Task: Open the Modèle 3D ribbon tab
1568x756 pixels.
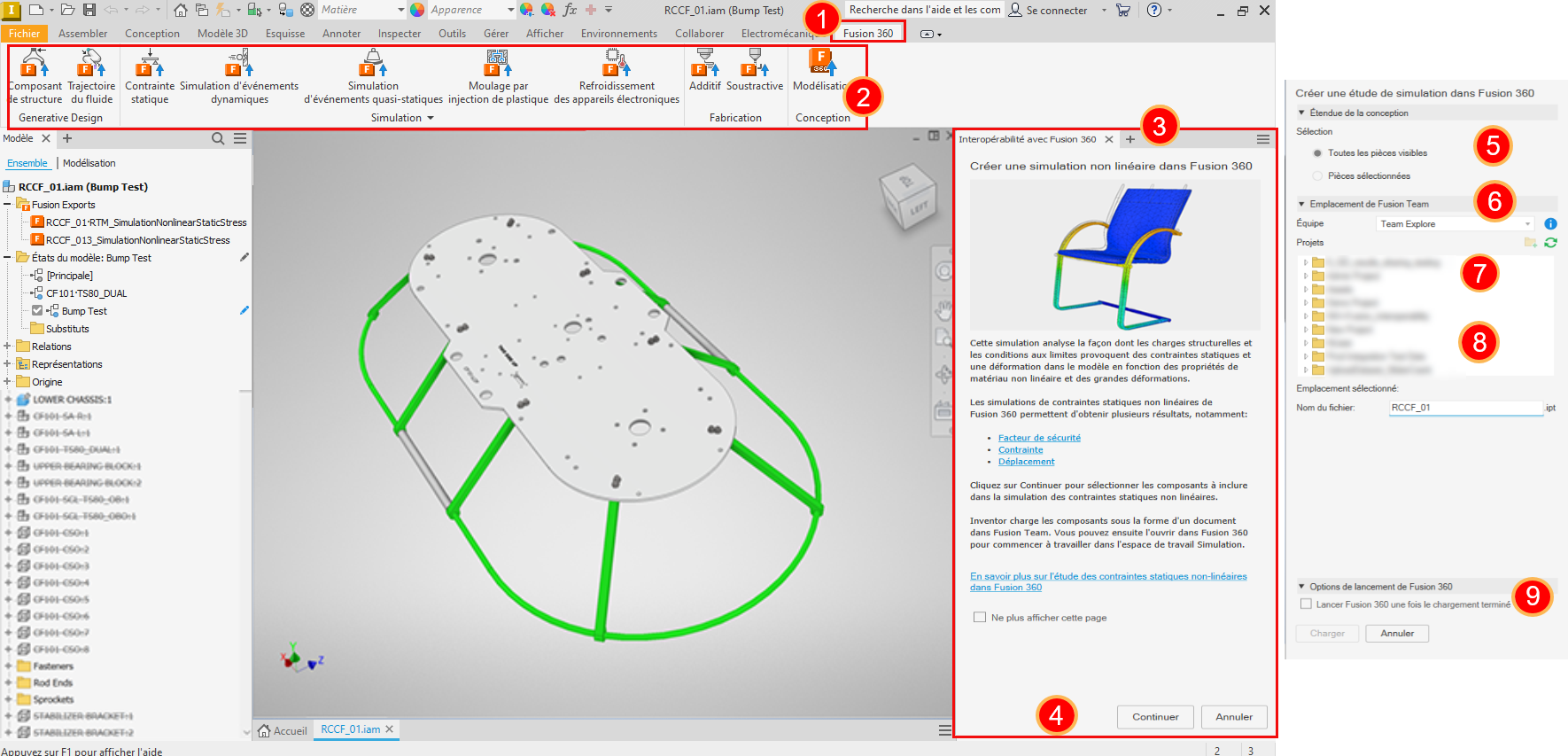Action: pos(222,34)
